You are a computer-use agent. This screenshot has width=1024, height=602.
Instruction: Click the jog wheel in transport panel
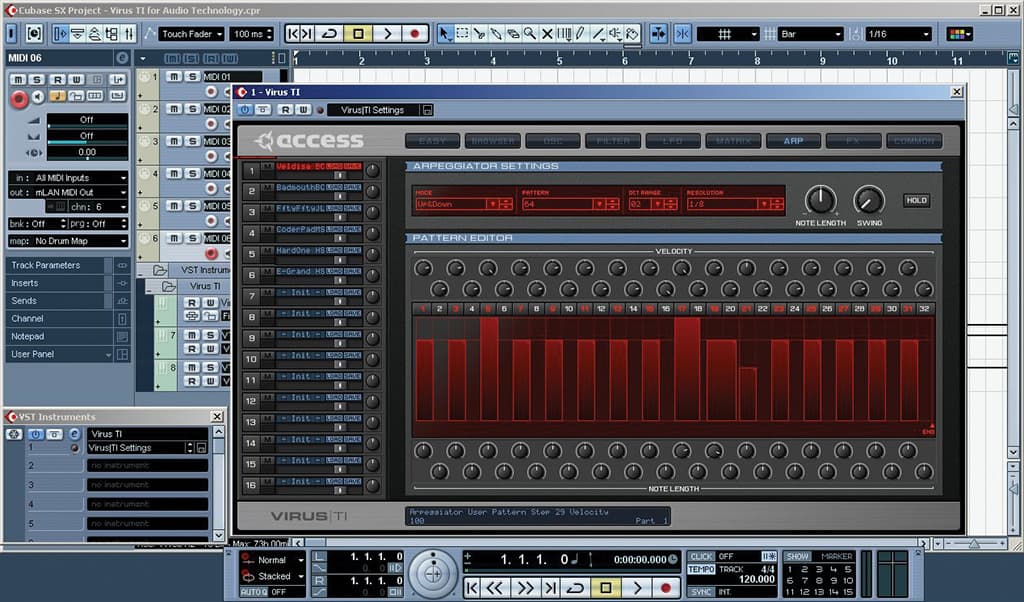[432, 574]
